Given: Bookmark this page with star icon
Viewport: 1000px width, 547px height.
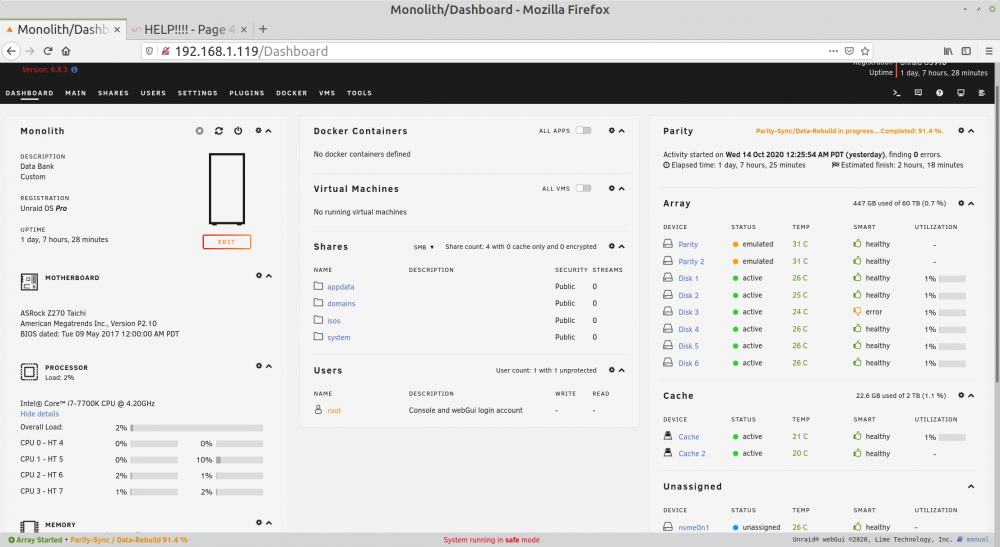Looking at the screenshot, I should click(865, 51).
